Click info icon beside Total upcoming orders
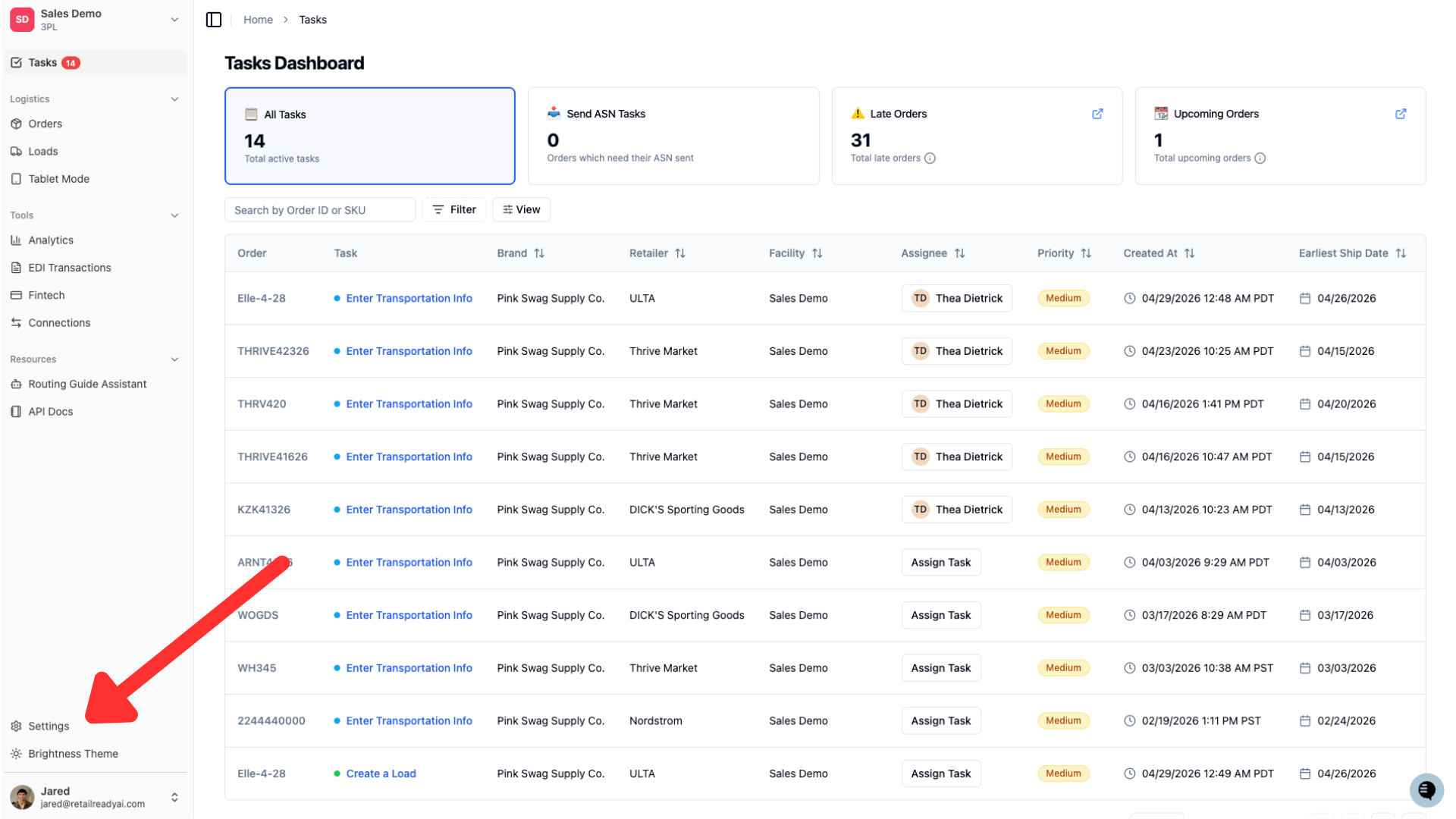The height and width of the screenshot is (819, 1456). point(1260,158)
